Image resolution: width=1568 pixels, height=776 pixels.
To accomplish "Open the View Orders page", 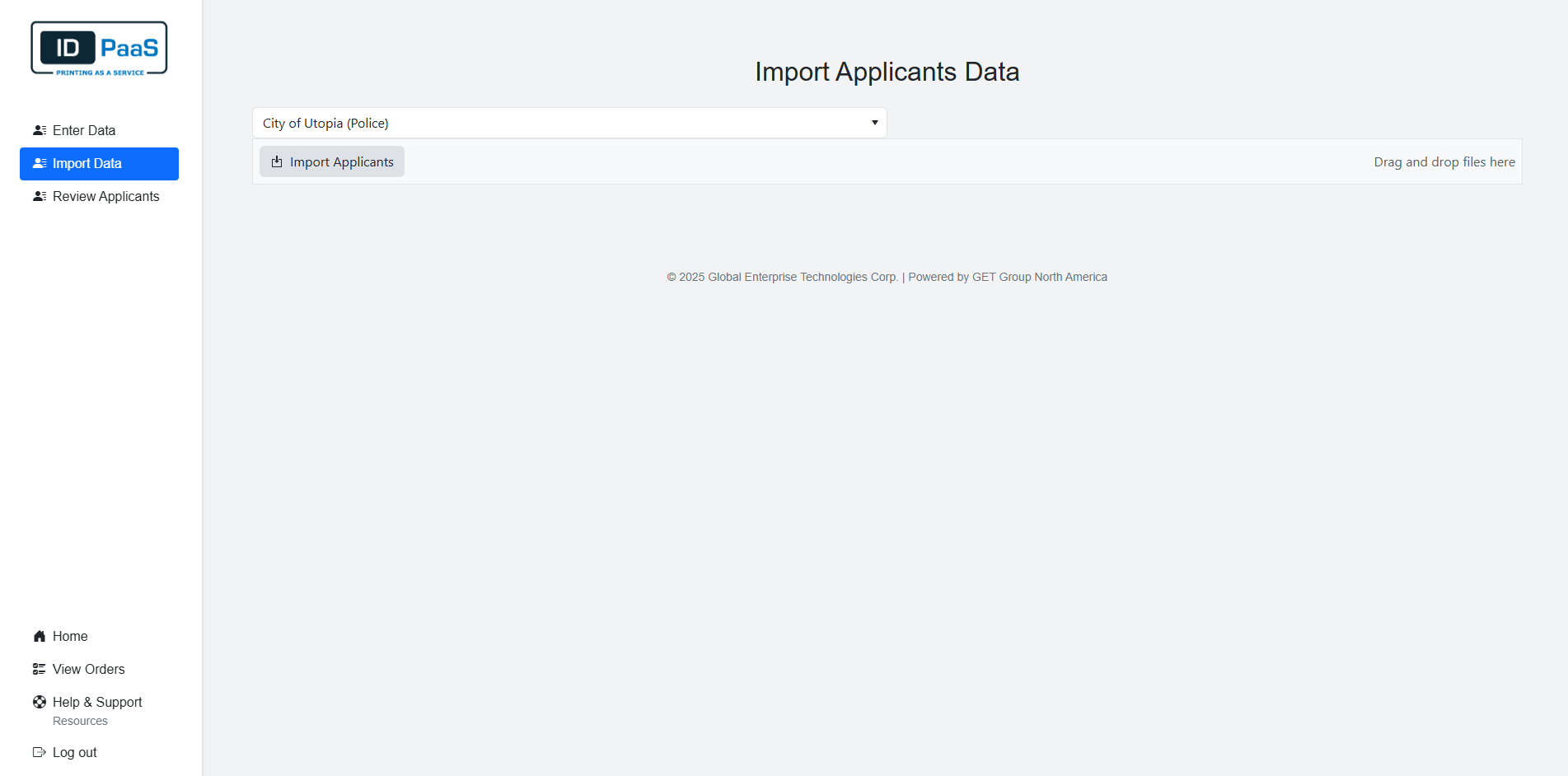I will click(88, 669).
